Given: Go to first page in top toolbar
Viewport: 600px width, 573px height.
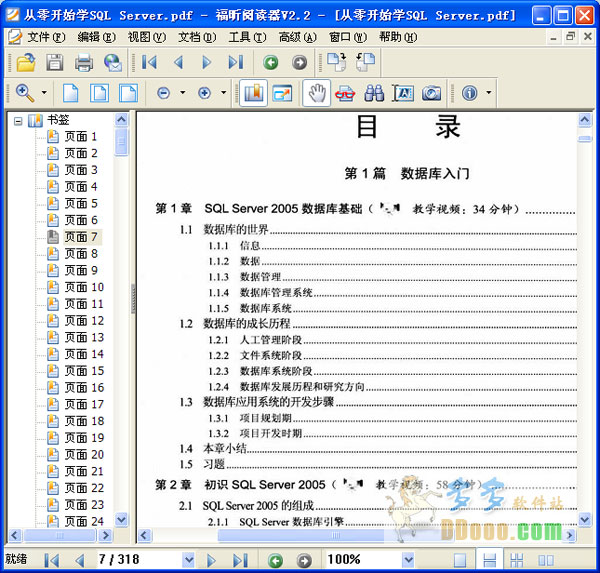Looking at the screenshot, I should [149, 62].
